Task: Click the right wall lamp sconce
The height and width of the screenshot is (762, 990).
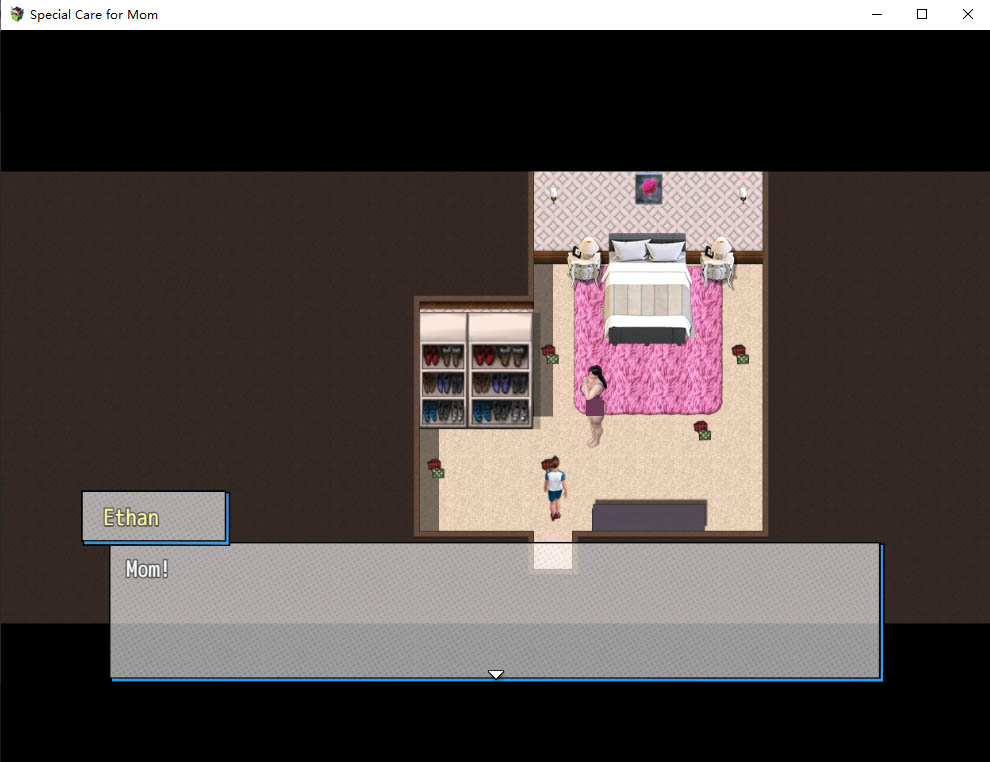Action: coord(743,193)
